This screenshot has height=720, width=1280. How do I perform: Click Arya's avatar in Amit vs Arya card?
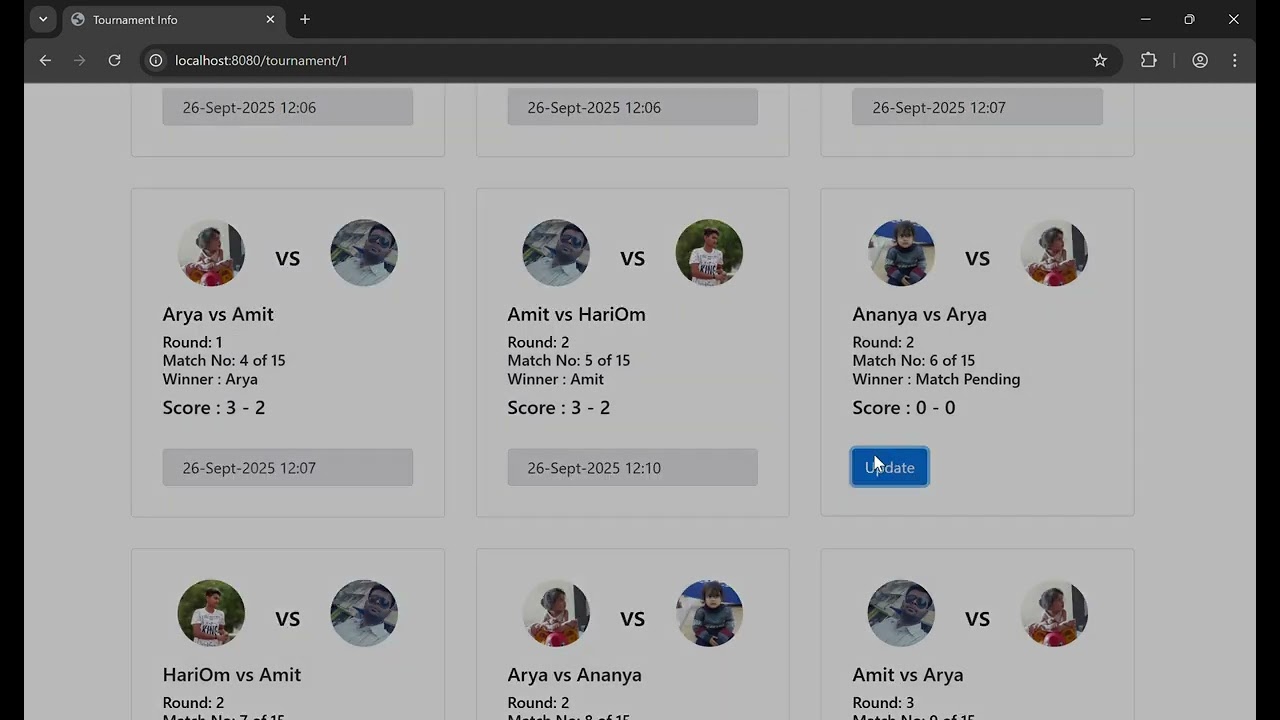click(1054, 613)
